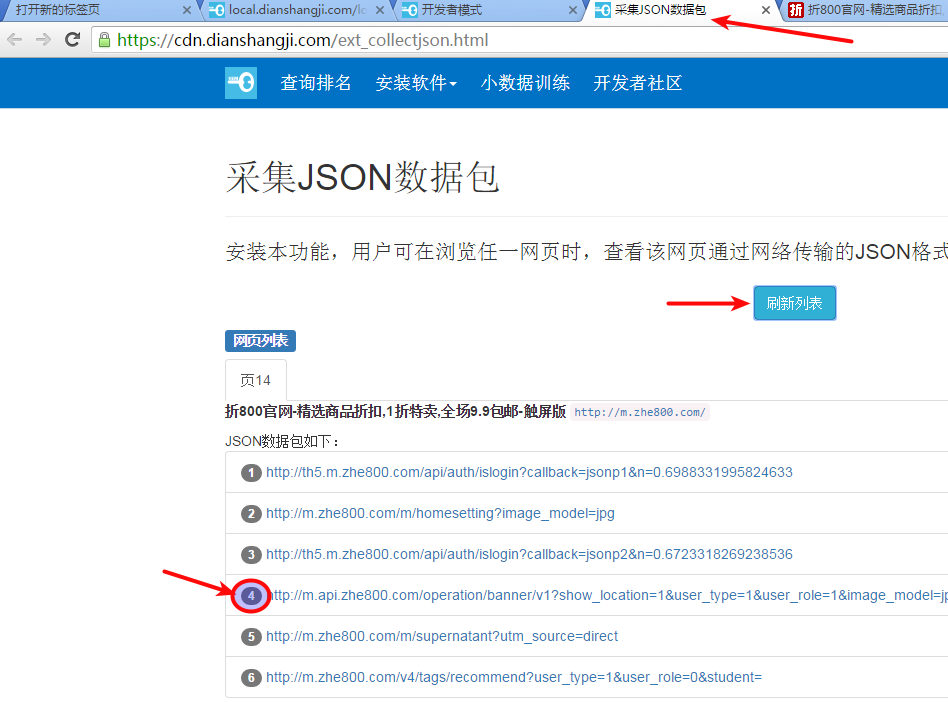Close the 打开新的标签页 browser tab
Image resolution: width=948 pixels, height=702 pixels.
[187, 10]
